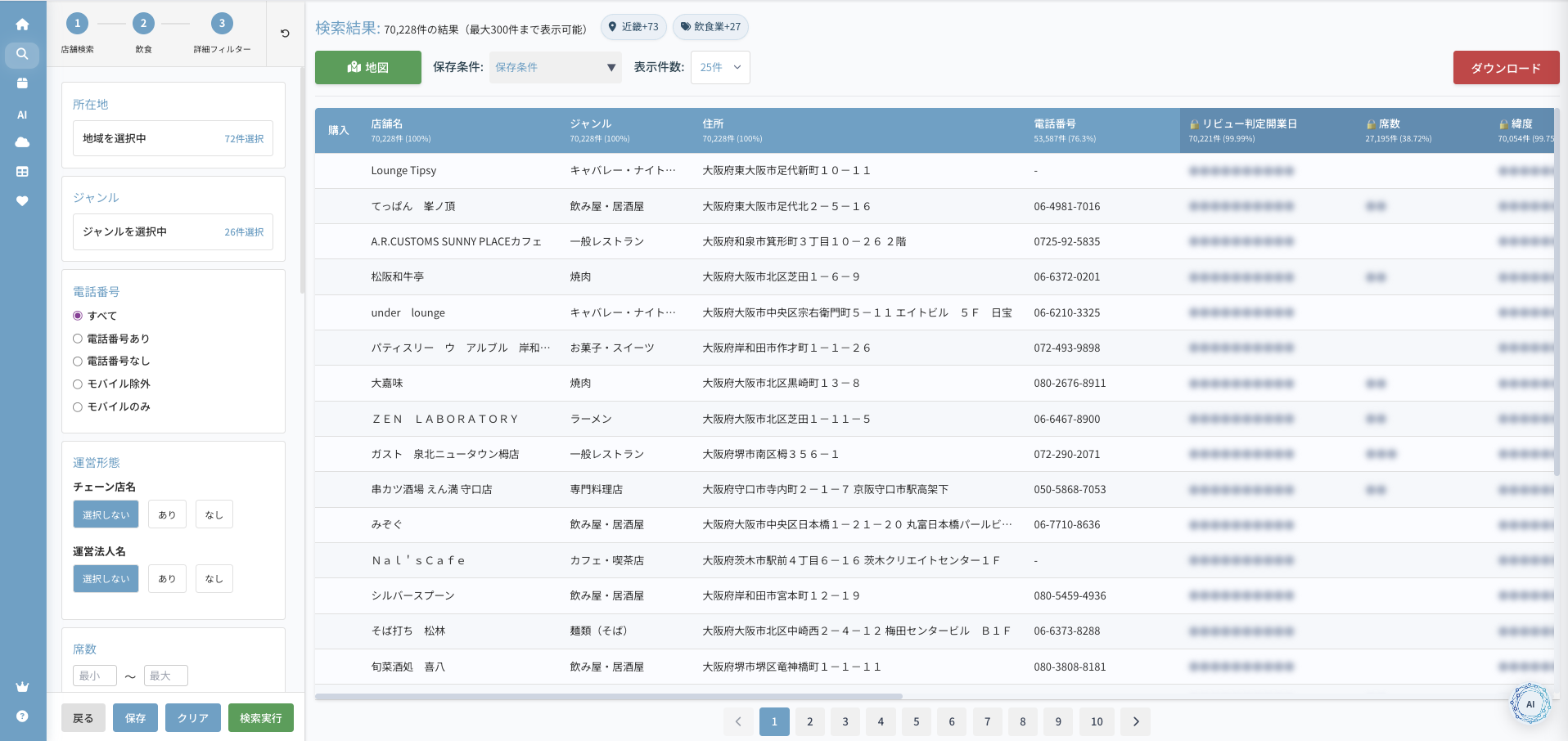Open the 地域を選択中 selector
Image resolution: width=1568 pixels, height=741 pixels.
coord(173,138)
